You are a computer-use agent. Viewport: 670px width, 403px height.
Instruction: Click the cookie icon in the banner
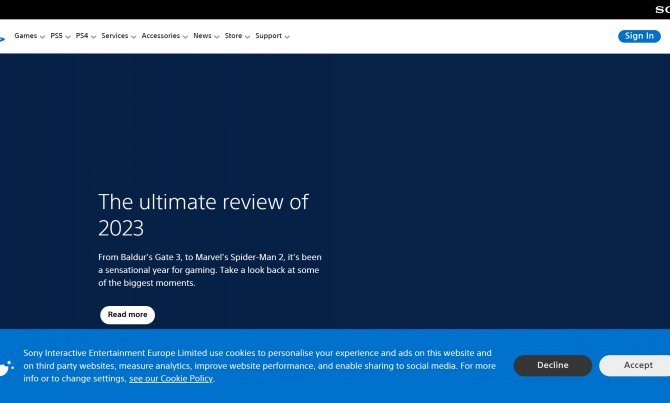tap(6, 368)
